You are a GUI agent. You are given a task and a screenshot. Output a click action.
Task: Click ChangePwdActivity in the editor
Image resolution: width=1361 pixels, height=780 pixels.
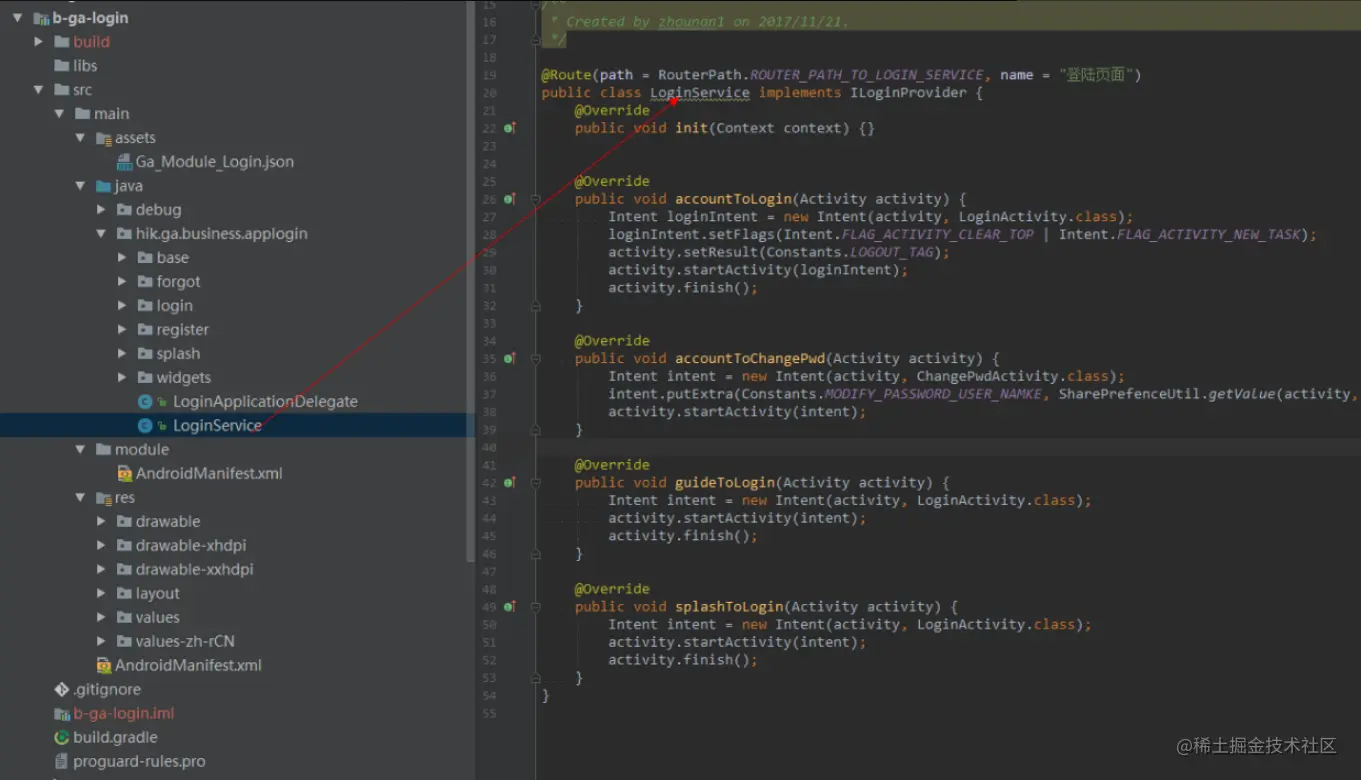point(987,377)
